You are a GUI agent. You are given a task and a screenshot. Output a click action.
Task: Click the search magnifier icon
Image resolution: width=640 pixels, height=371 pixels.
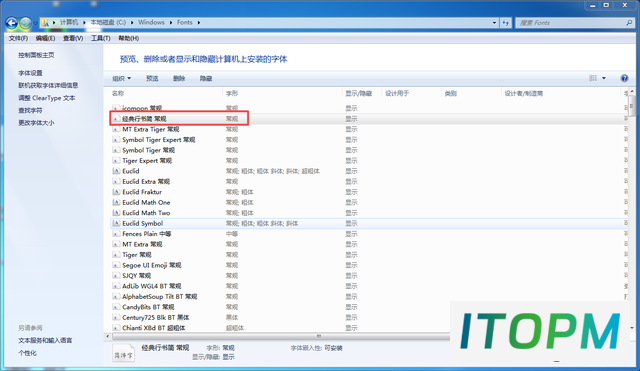(629, 23)
